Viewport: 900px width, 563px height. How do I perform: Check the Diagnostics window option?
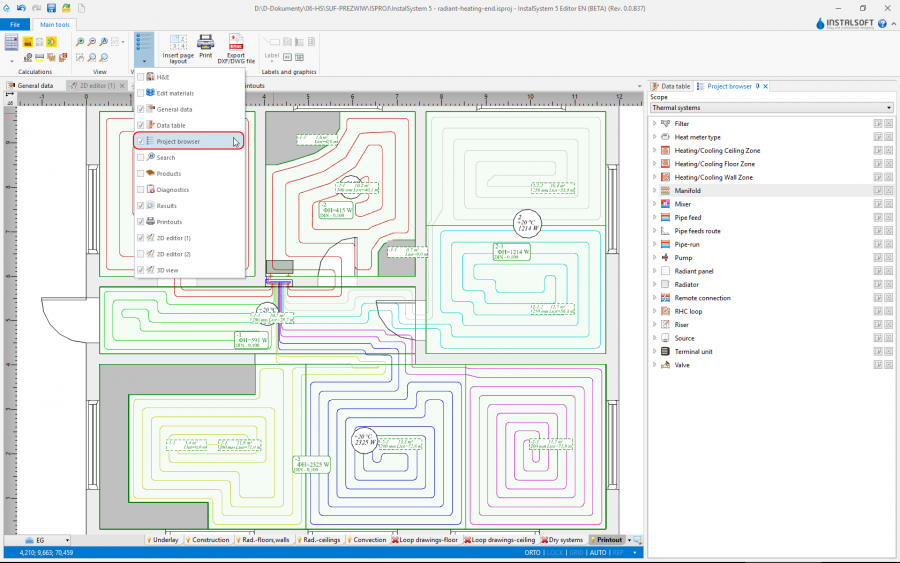click(x=141, y=190)
